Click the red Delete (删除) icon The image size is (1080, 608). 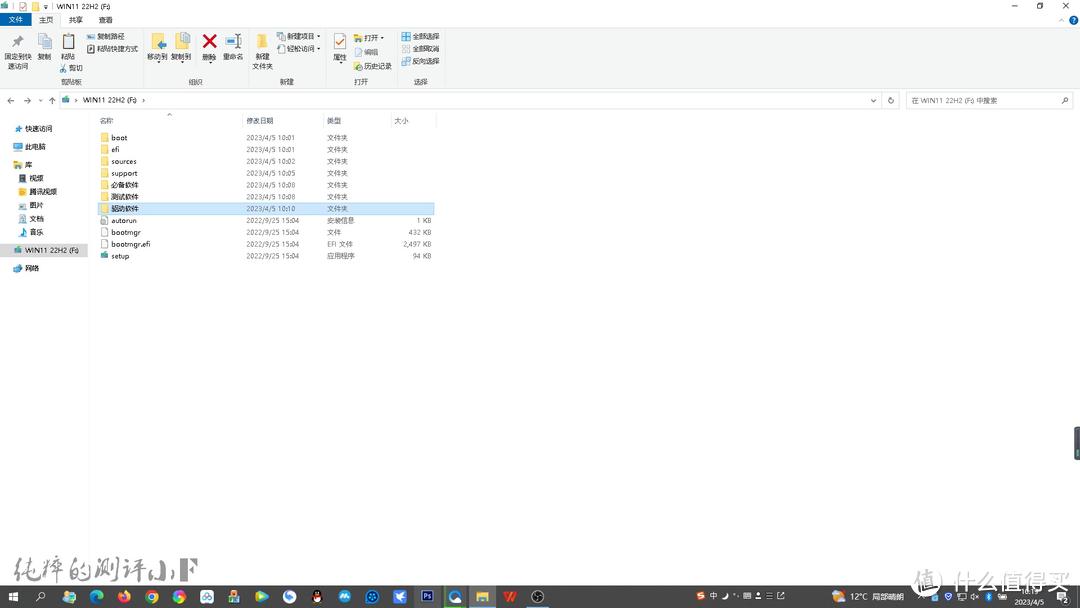[209, 45]
